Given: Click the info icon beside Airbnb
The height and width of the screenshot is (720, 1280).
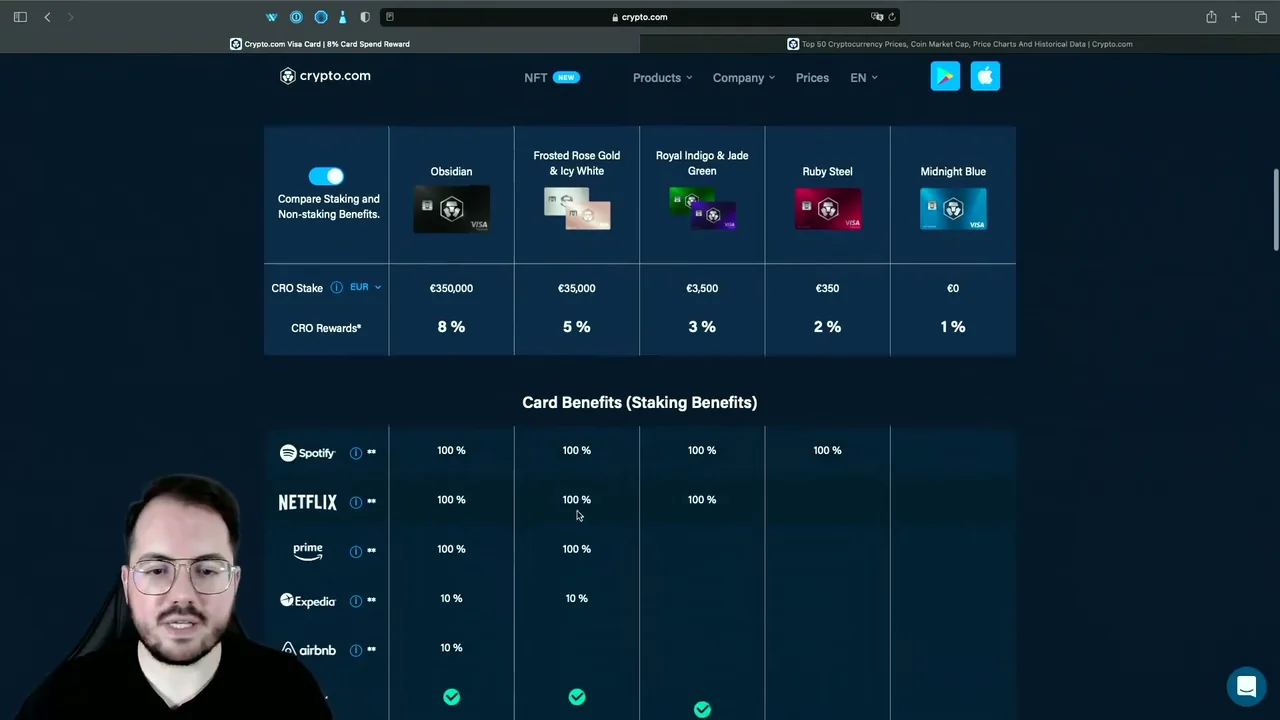Looking at the screenshot, I should [356, 650].
